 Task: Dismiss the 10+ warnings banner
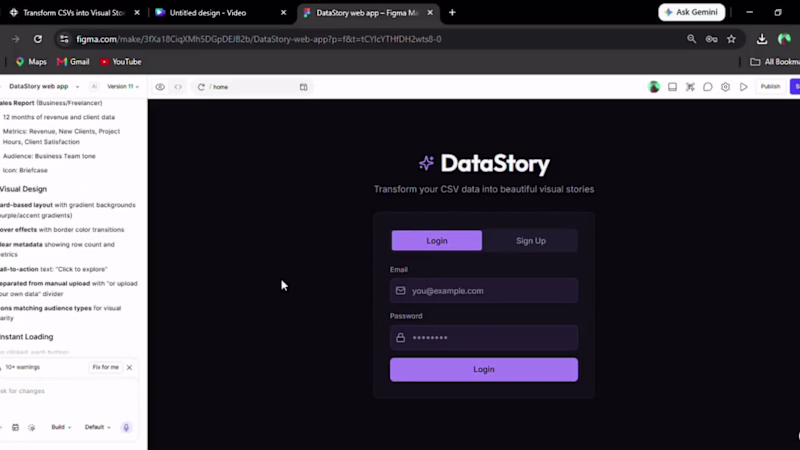[130, 367]
